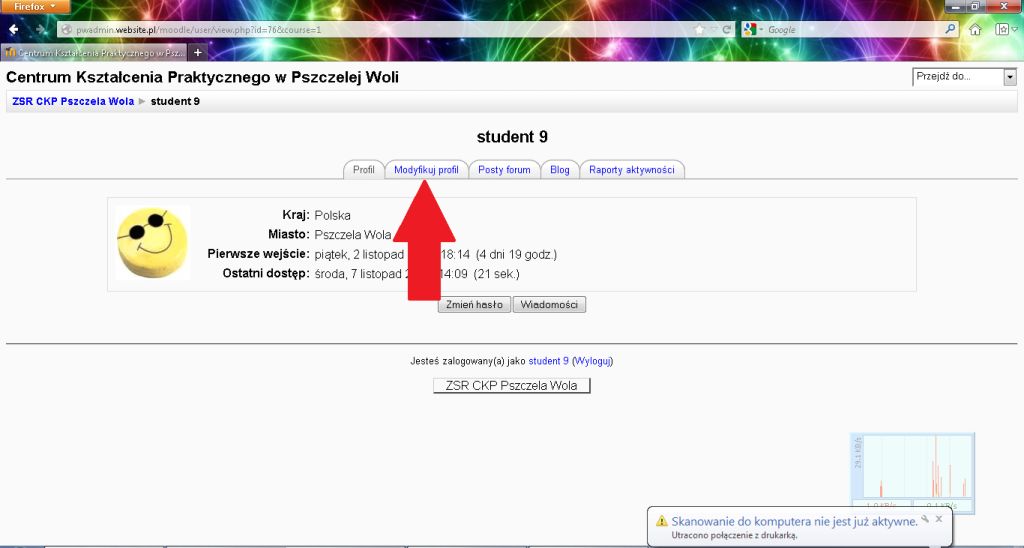Bookmark this page with the star icon
The width and height of the screenshot is (1024, 548).
pyautogui.click(x=699, y=29)
